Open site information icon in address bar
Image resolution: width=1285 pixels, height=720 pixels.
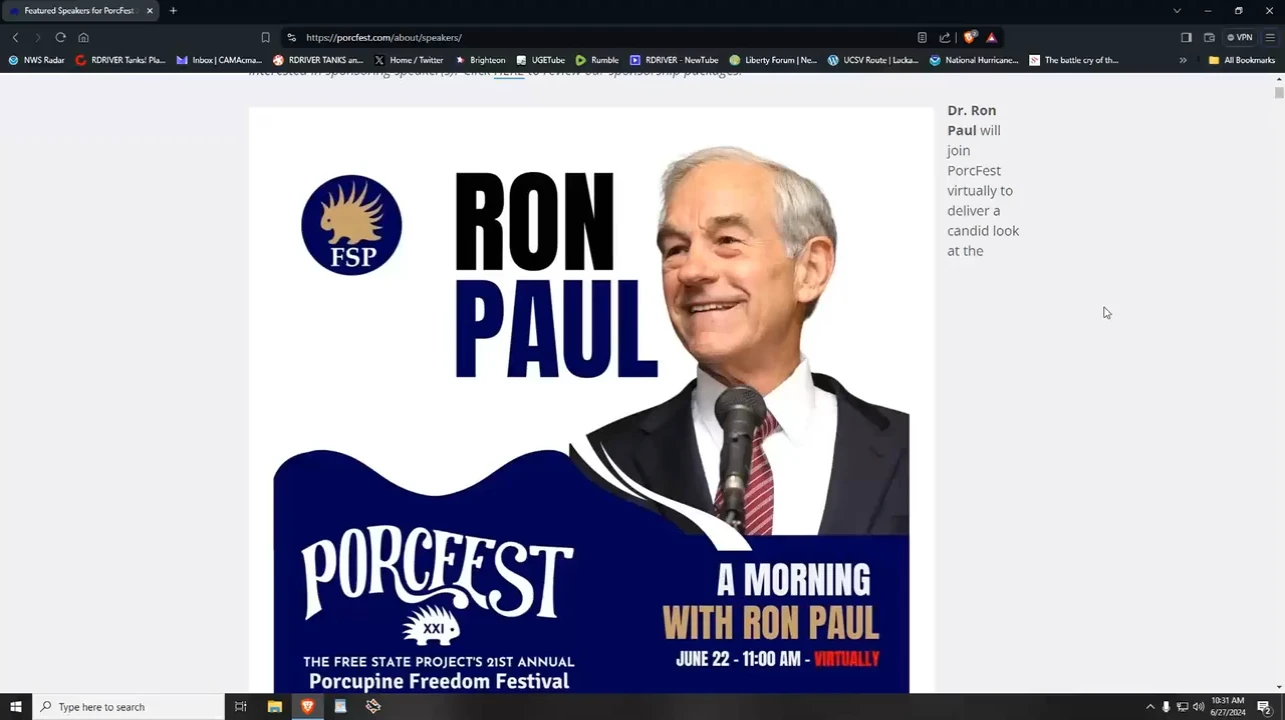click(x=291, y=37)
